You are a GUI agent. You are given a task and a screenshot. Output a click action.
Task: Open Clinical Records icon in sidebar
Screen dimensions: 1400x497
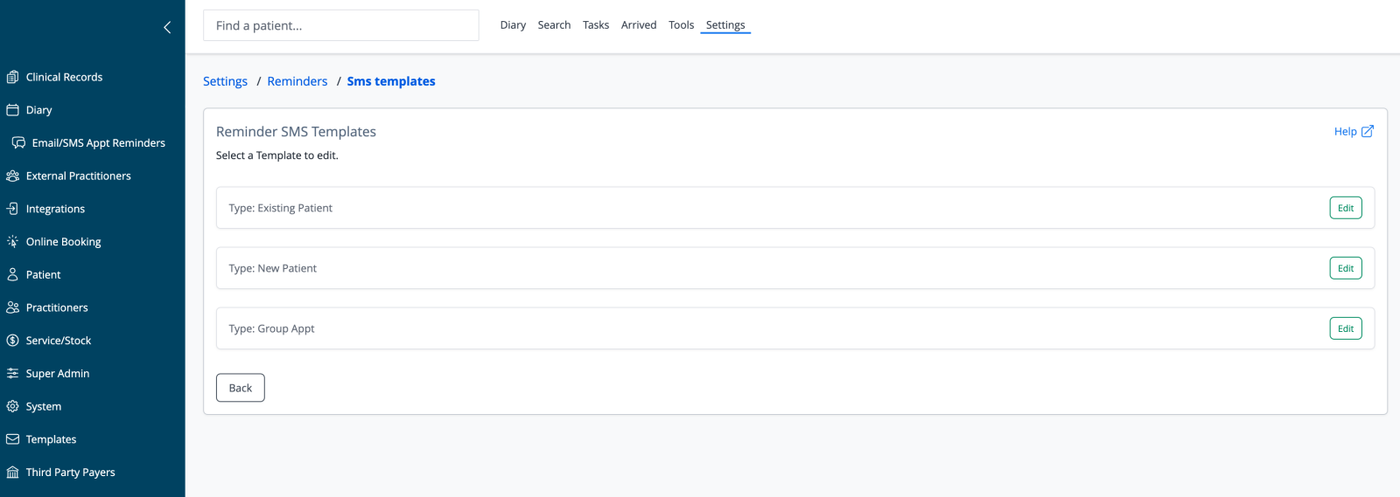click(13, 77)
